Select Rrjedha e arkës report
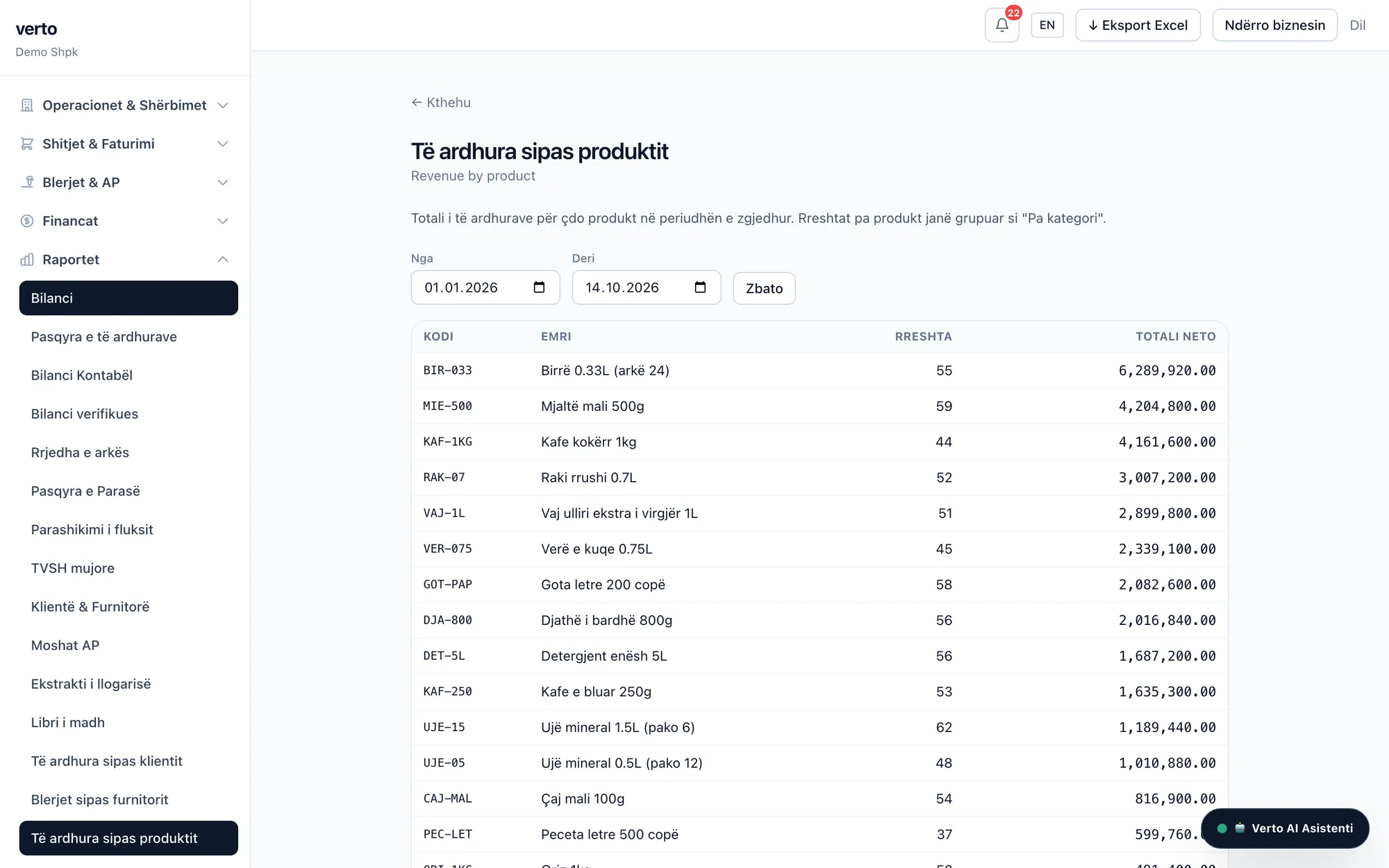 (128, 453)
